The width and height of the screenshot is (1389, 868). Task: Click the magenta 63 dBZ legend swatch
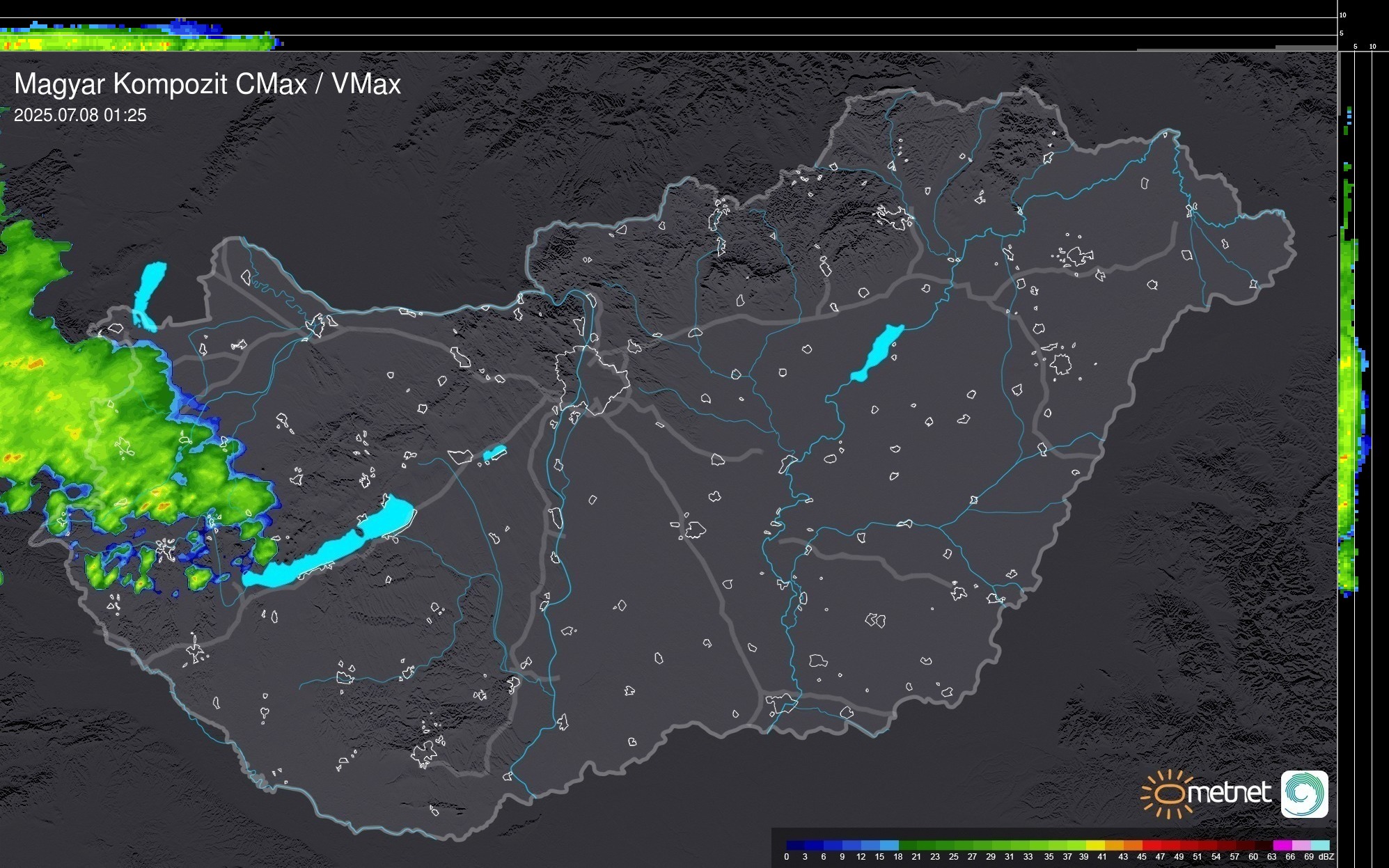[1281, 845]
